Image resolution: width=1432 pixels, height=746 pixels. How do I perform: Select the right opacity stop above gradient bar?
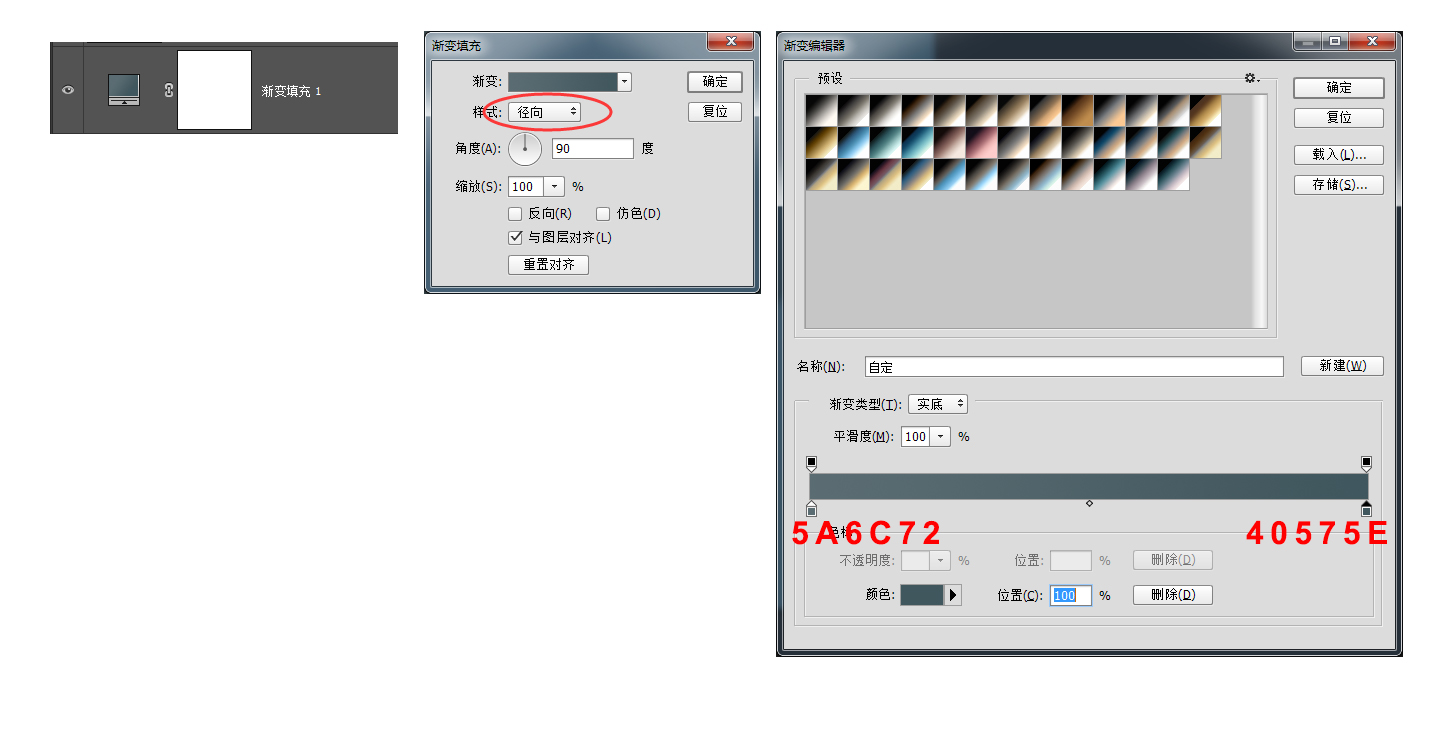(x=1366, y=464)
